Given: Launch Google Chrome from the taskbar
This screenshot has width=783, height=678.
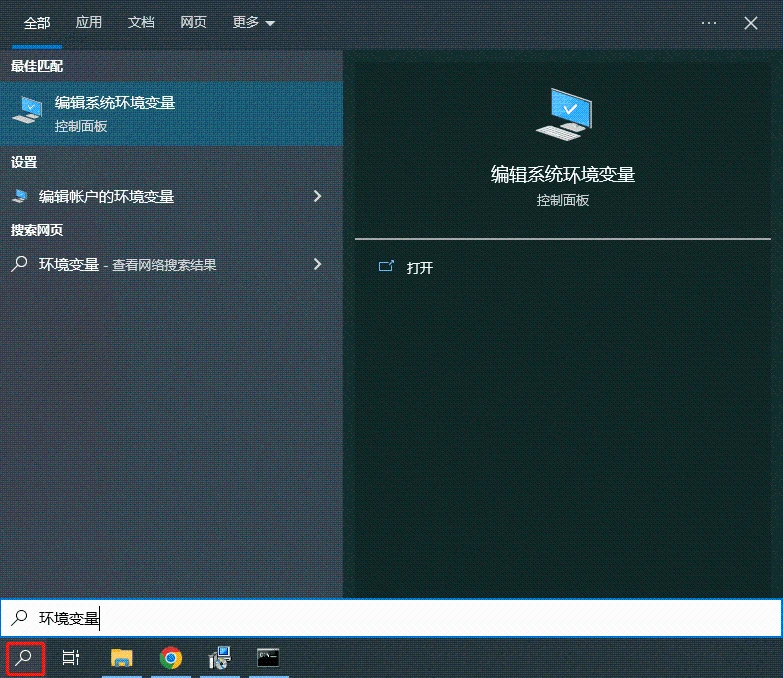Looking at the screenshot, I should [x=170, y=658].
